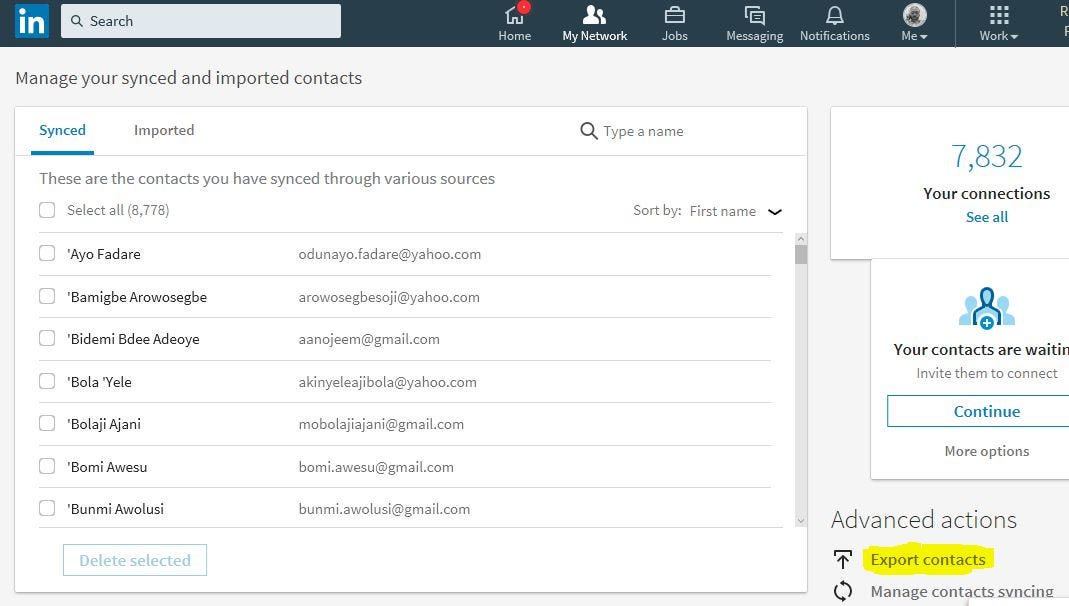The width and height of the screenshot is (1069, 606).
Task: Click the contact list scrollbar up arrow
Action: tap(801, 239)
